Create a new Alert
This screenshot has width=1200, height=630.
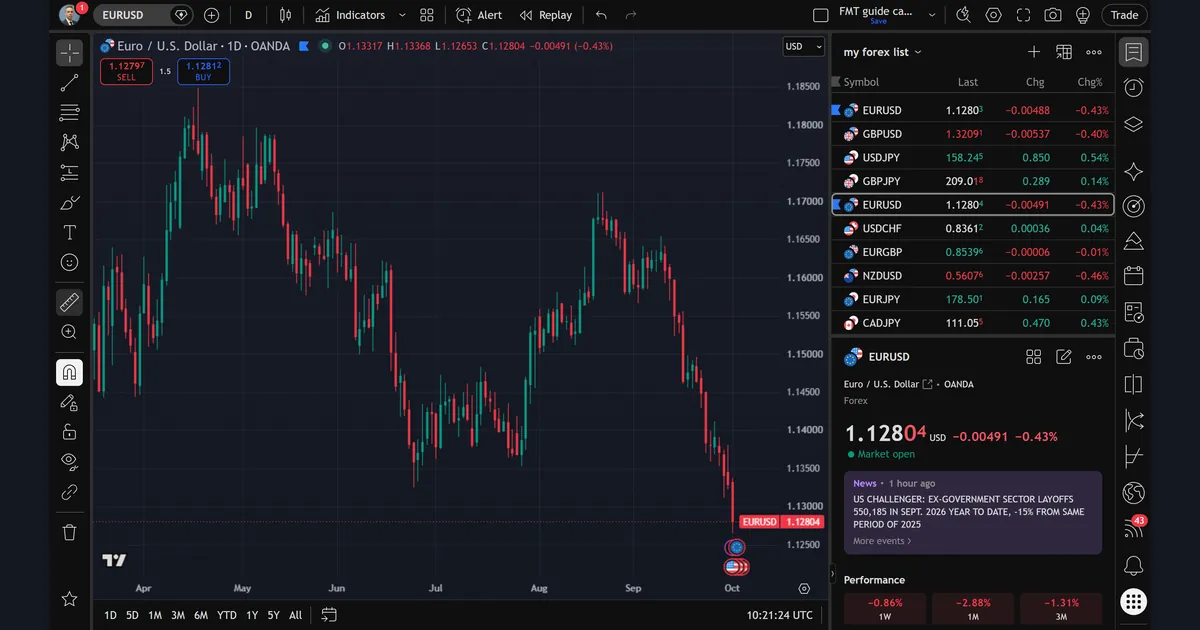(479, 15)
